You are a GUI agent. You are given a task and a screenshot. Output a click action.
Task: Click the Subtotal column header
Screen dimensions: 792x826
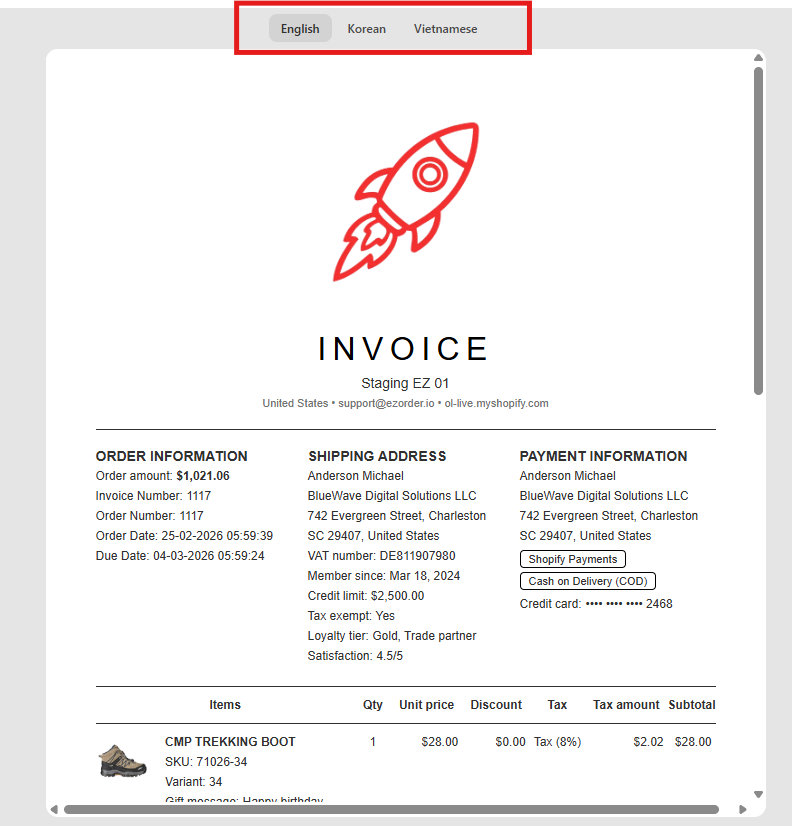click(692, 705)
